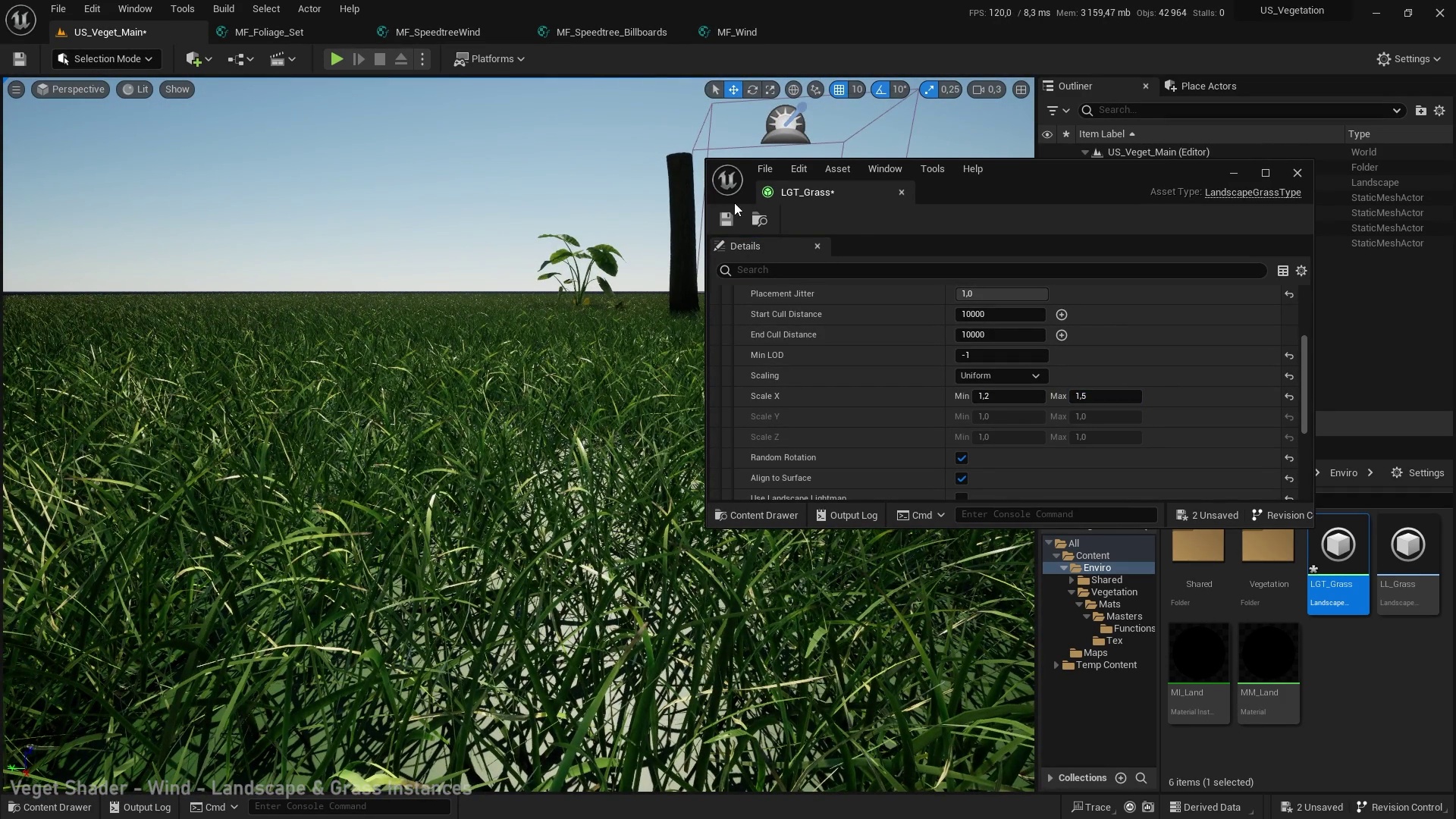The width and height of the screenshot is (1456, 819).
Task: Click the LandscapeGrassType asset type link
Action: 1252,193
